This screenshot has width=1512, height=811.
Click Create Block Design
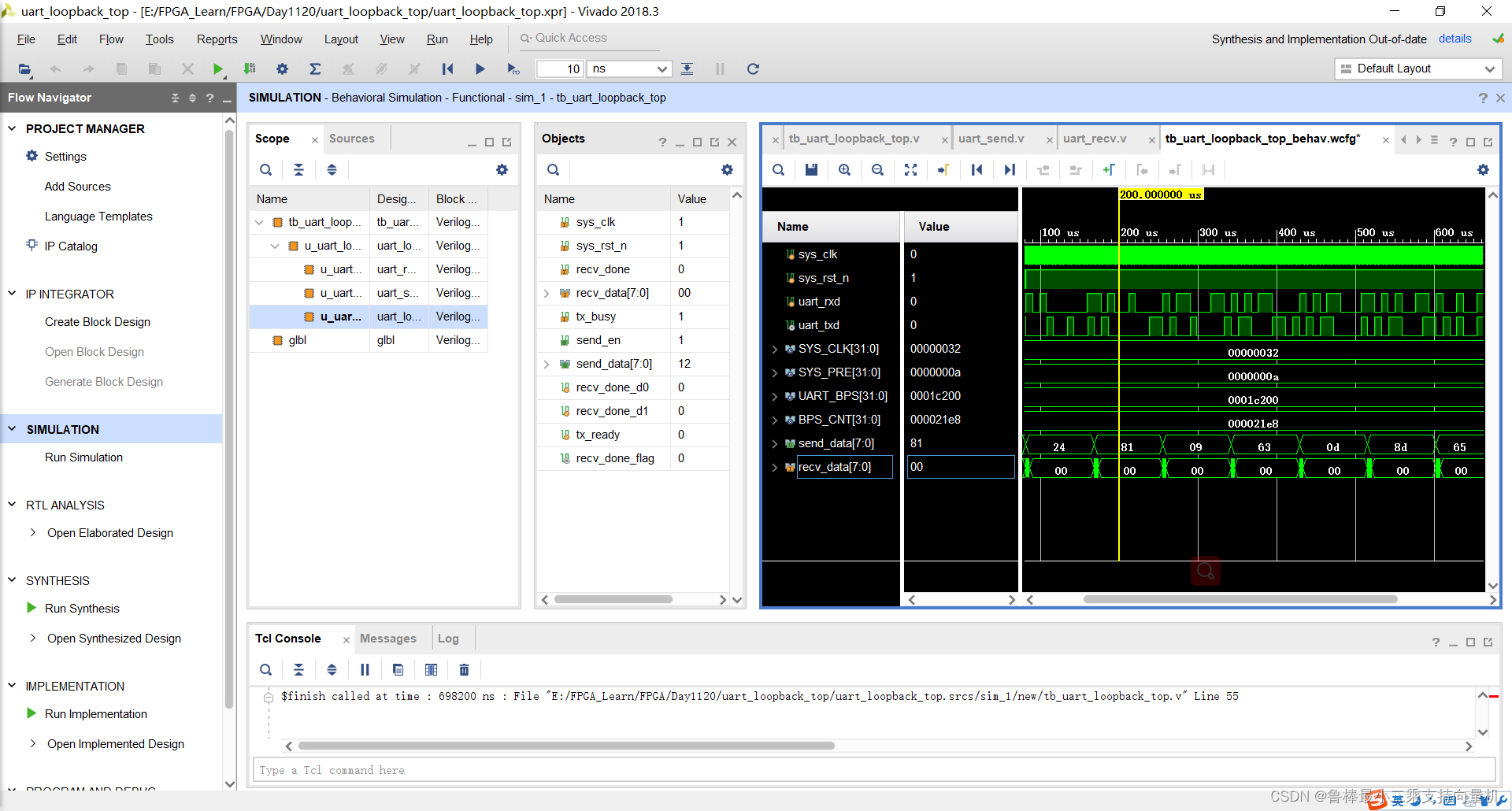click(x=98, y=322)
